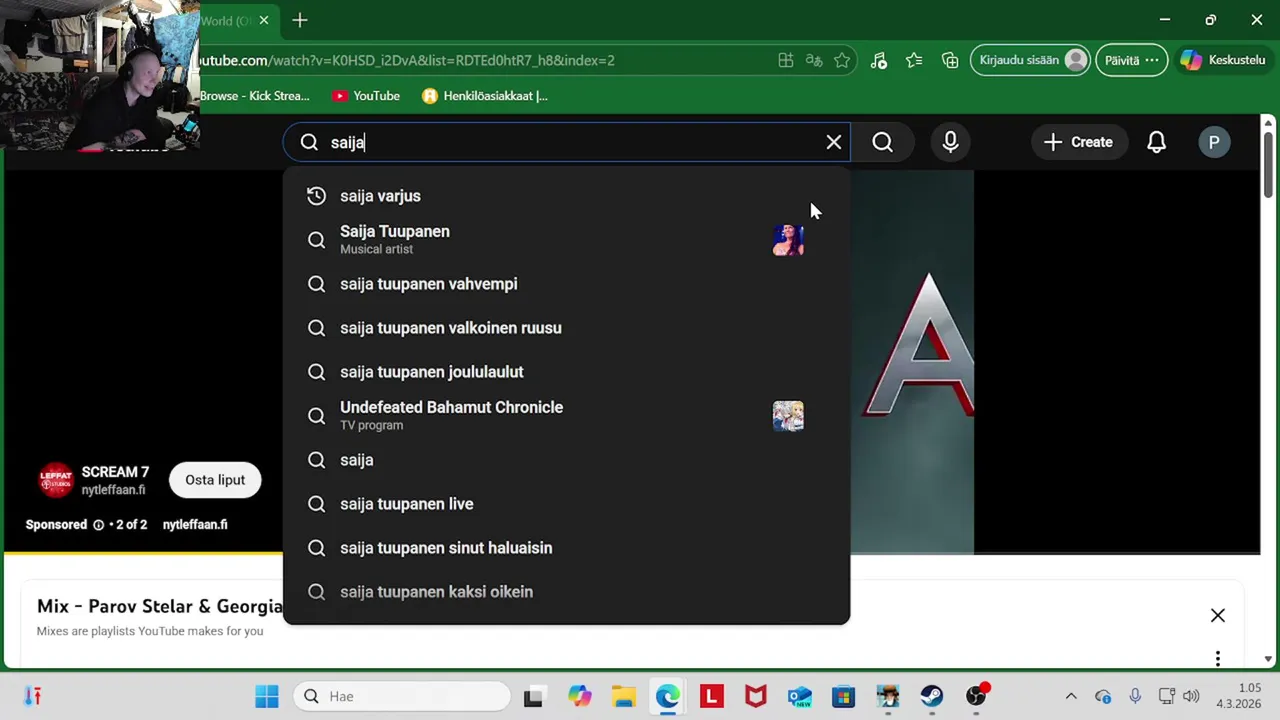Click the translate page icon in address bar

click(x=814, y=60)
